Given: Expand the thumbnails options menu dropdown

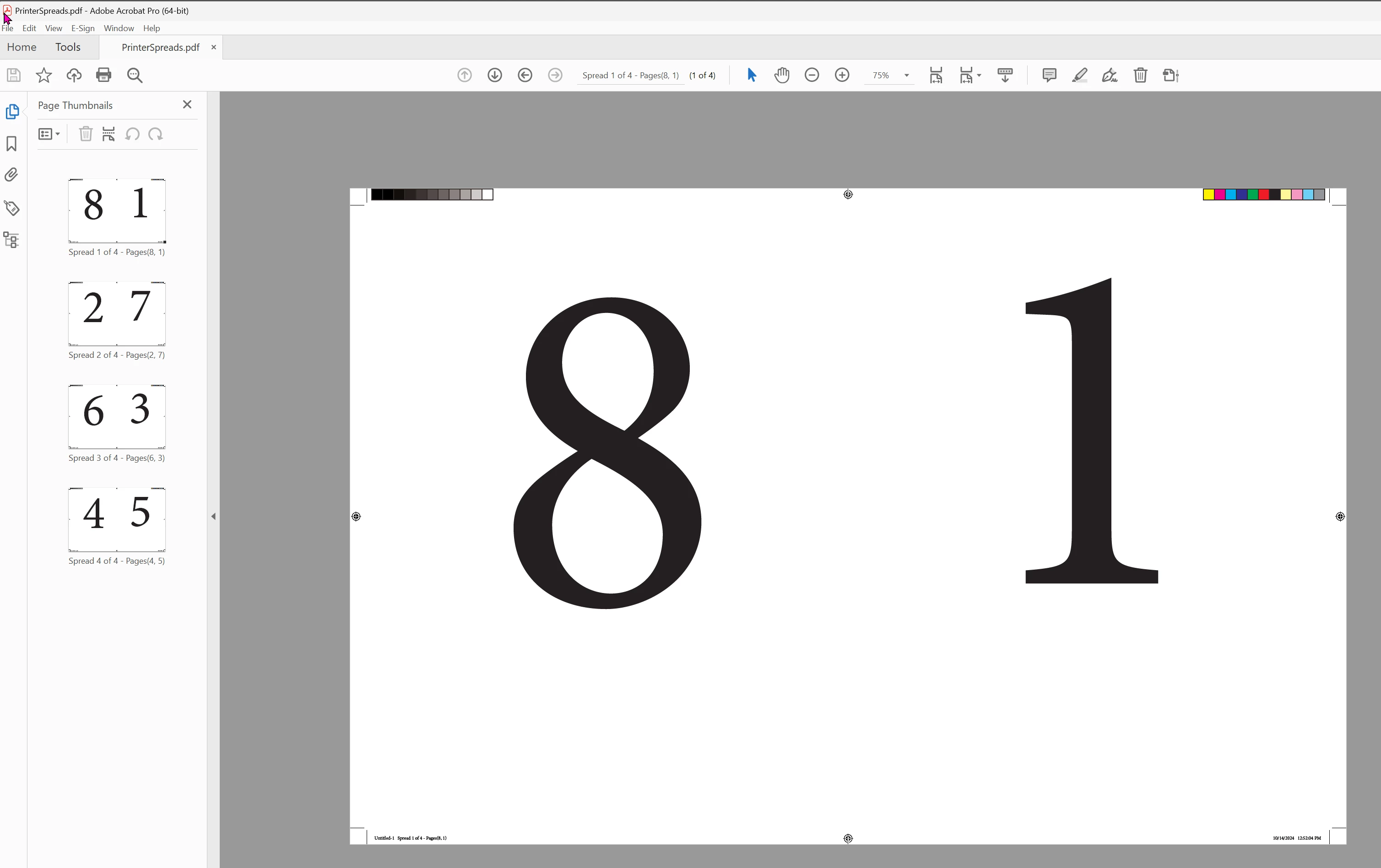Looking at the screenshot, I should tap(49, 134).
